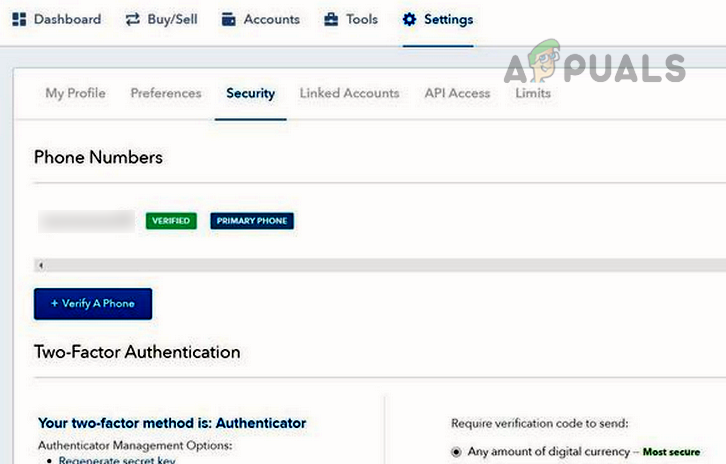
Task: Click the Accounts wallet icon
Action: (x=228, y=19)
